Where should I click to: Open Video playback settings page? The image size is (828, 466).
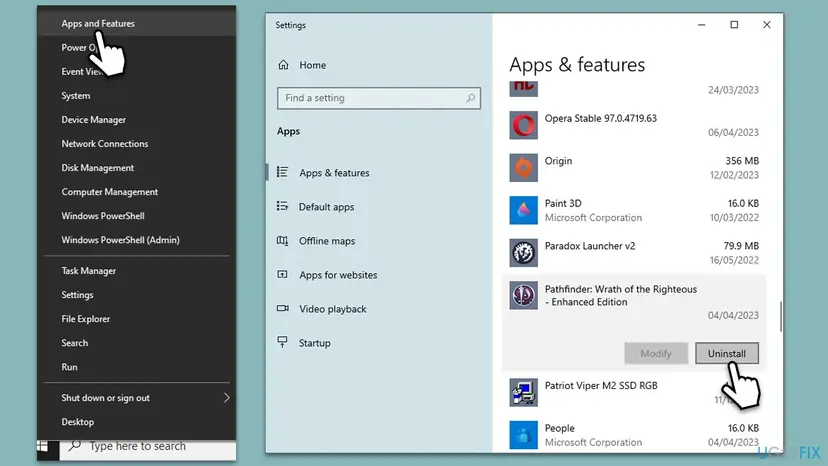click(333, 309)
